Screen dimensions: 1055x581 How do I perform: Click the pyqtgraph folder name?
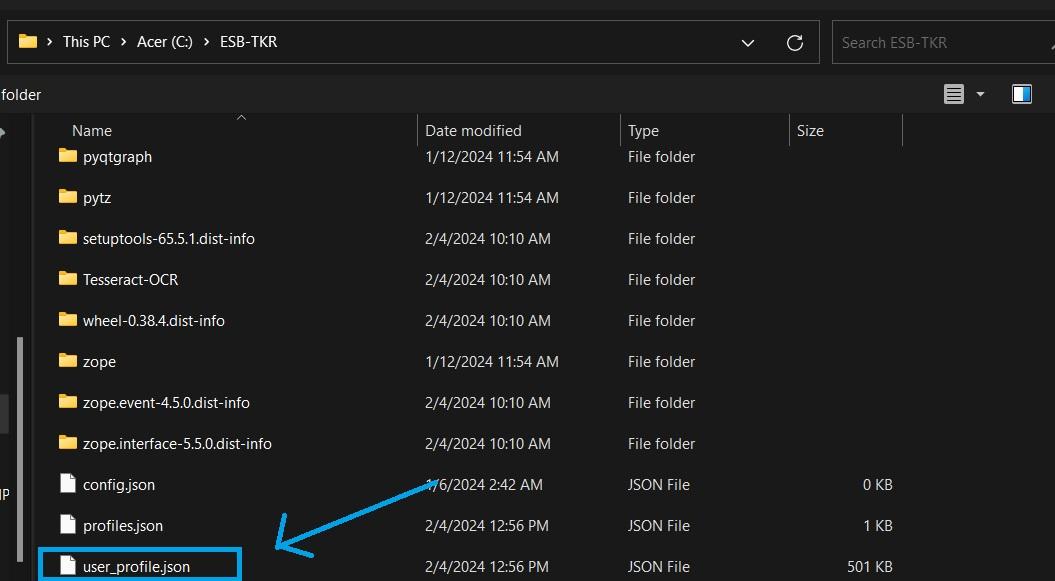[x=118, y=157]
